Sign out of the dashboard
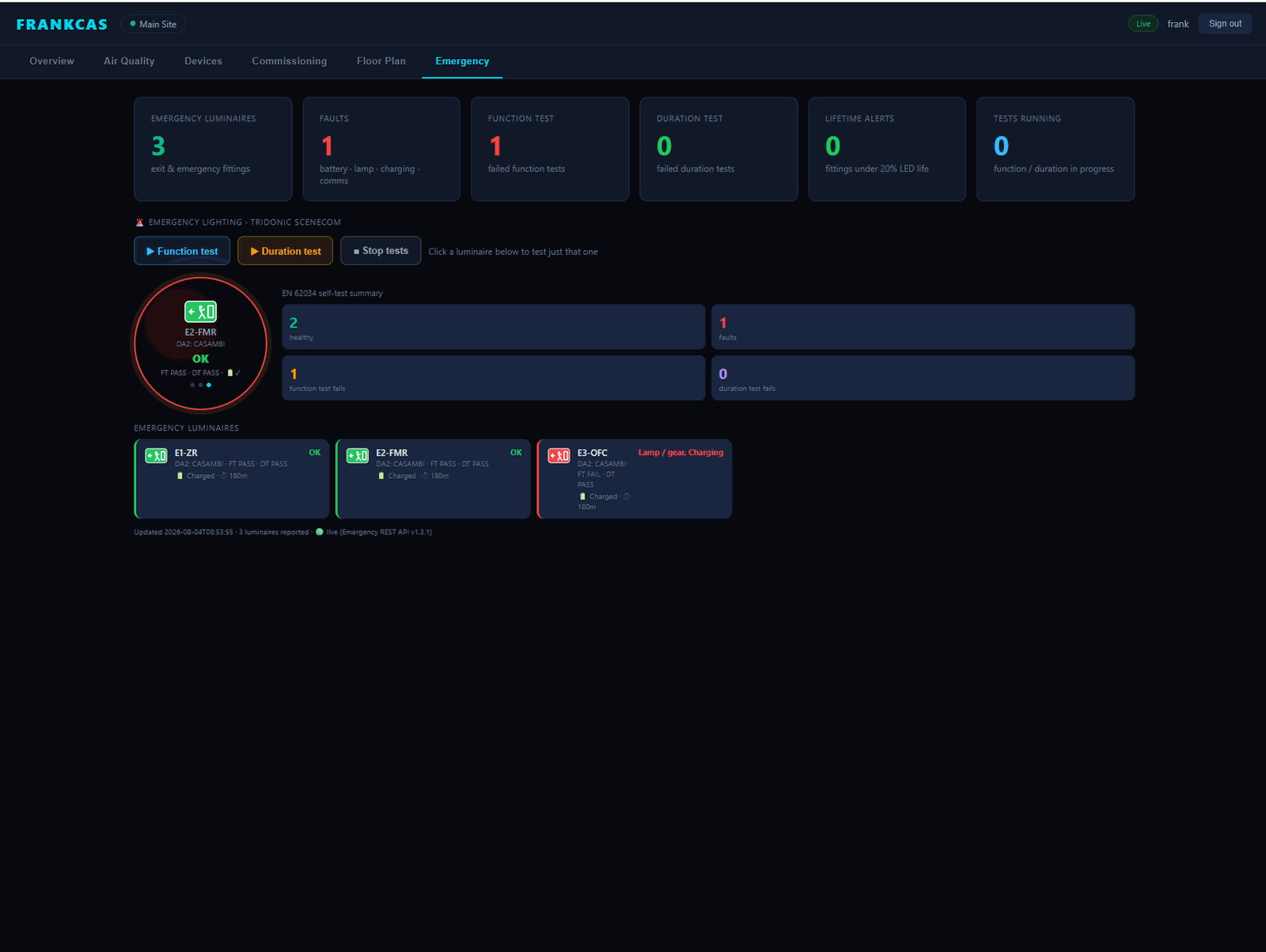The height and width of the screenshot is (952, 1266). tap(1225, 24)
